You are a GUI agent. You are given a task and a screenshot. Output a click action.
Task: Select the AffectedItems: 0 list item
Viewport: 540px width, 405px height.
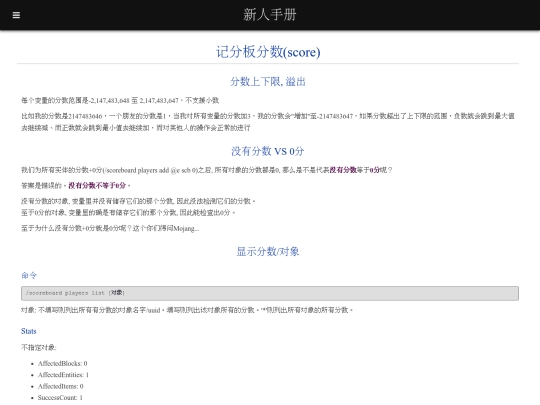61,386
